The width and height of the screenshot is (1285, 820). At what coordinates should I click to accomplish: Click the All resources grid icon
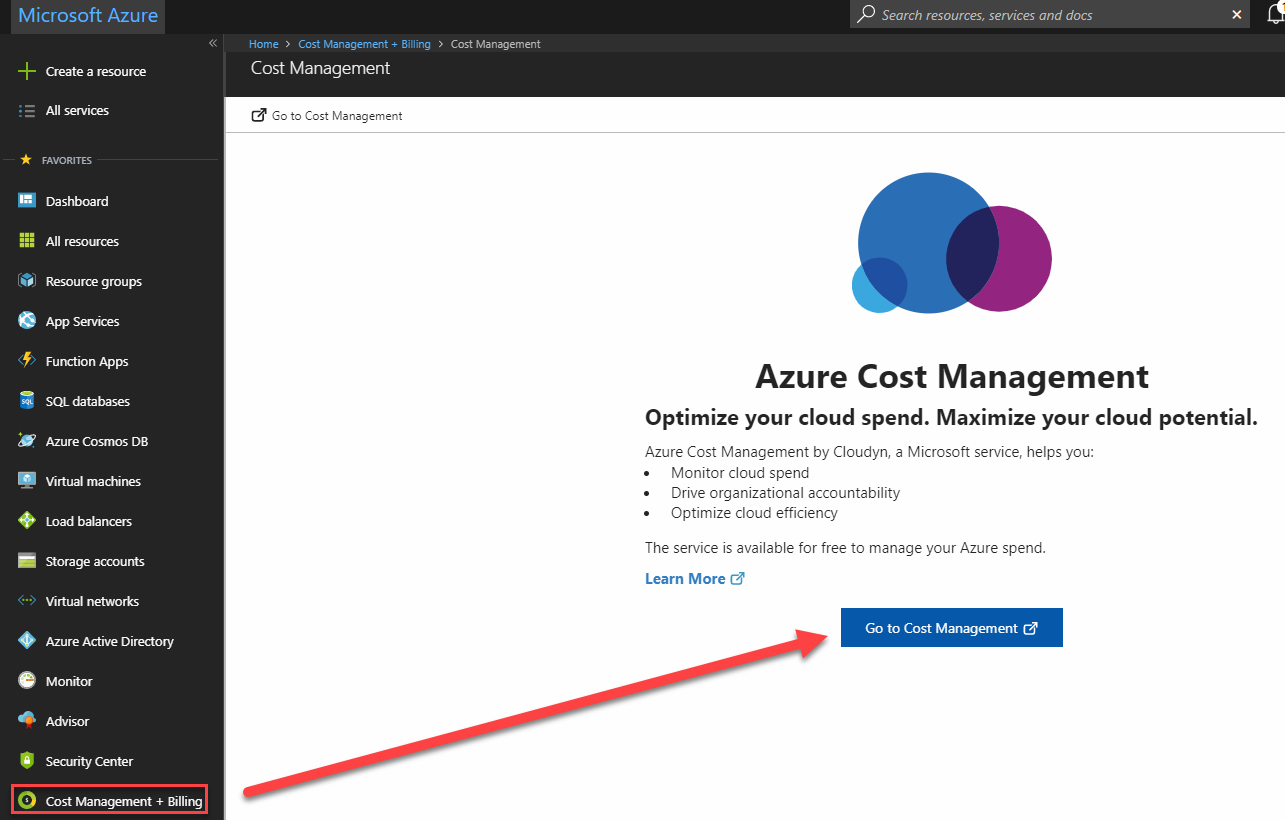27,241
